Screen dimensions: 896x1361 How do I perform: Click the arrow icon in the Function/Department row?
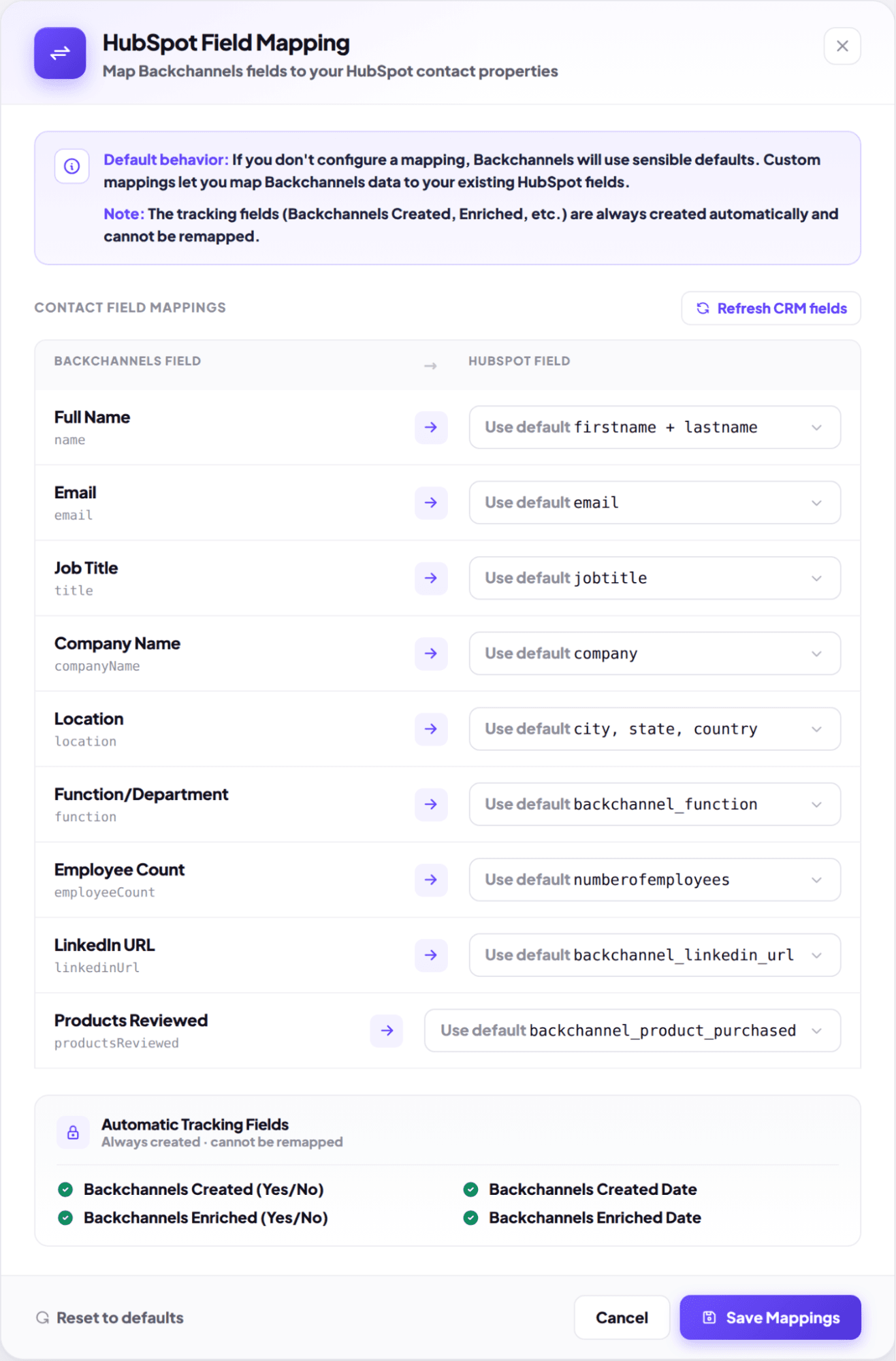coord(431,805)
